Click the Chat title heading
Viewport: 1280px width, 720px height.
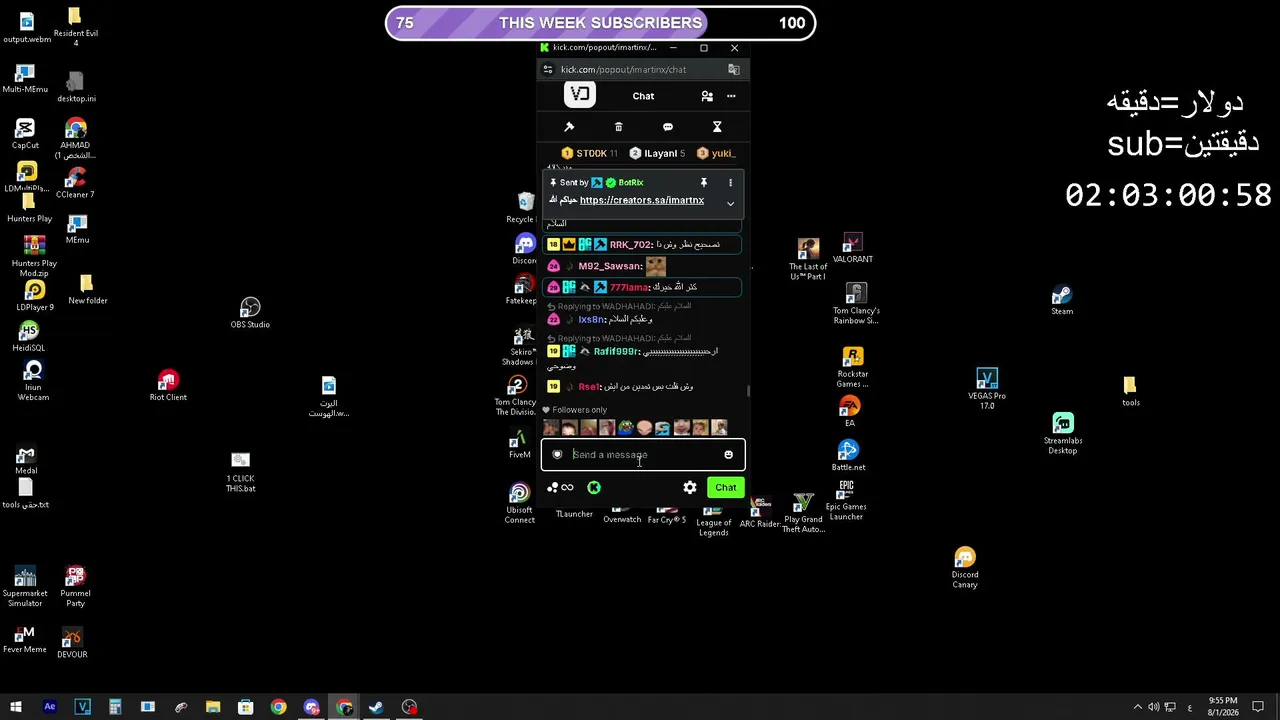[643, 96]
